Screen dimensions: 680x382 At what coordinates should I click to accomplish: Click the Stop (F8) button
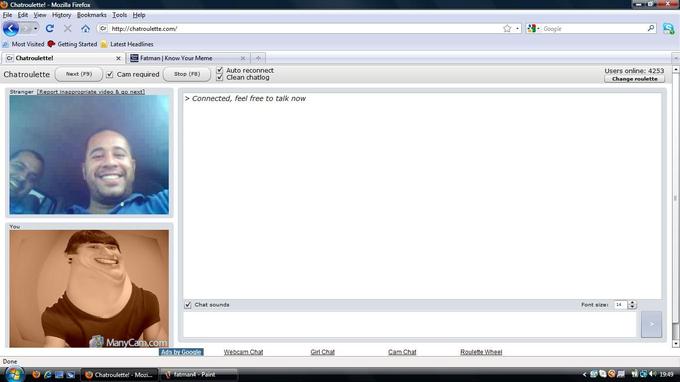point(187,74)
